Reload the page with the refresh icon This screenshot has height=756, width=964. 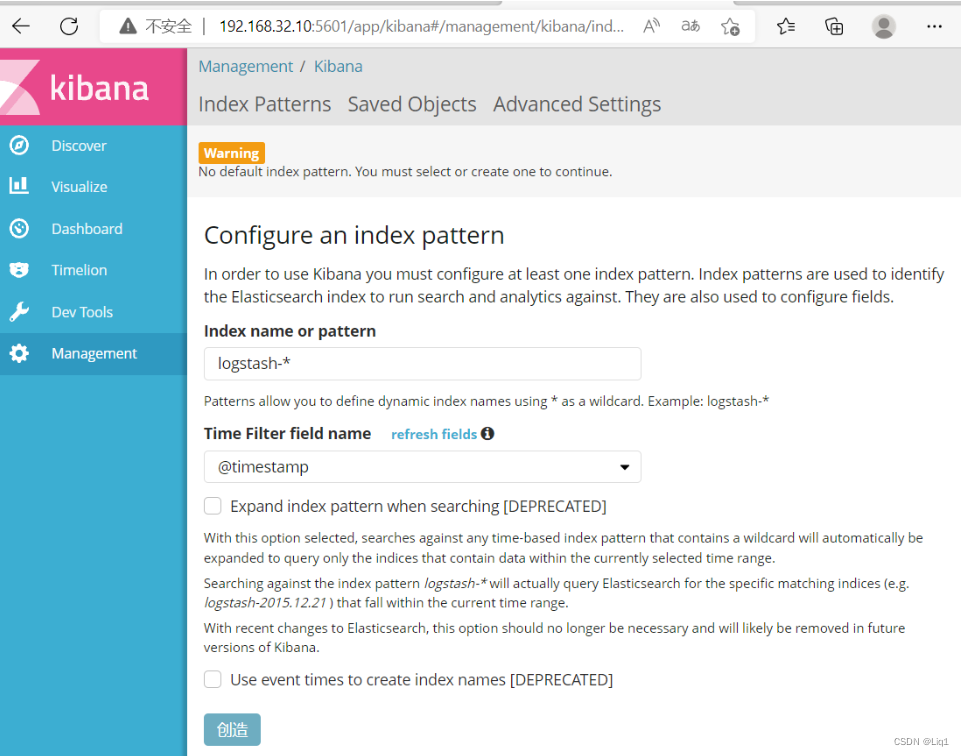click(69, 26)
